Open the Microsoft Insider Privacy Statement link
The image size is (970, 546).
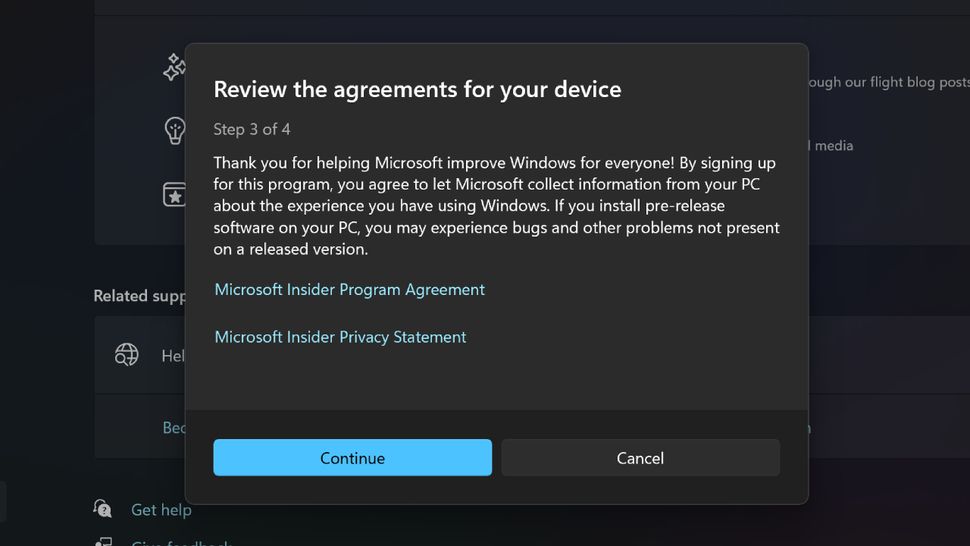340,337
